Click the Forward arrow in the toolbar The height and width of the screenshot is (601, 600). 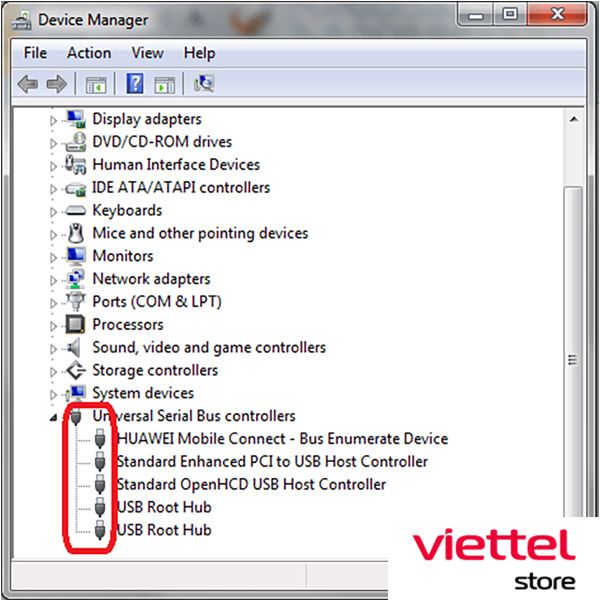click(56, 84)
